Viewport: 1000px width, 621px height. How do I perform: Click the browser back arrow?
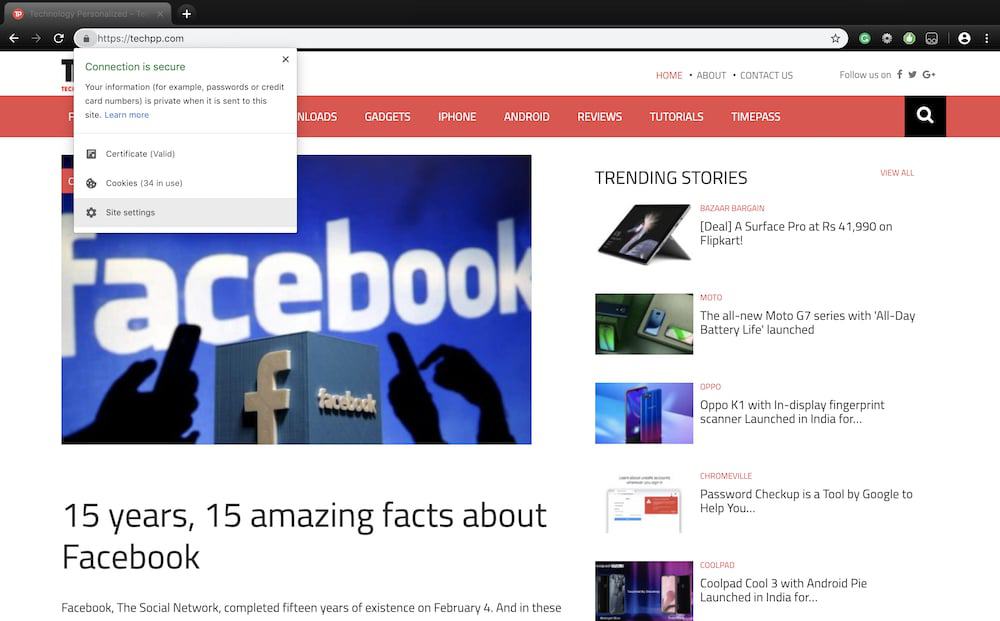point(14,38)
